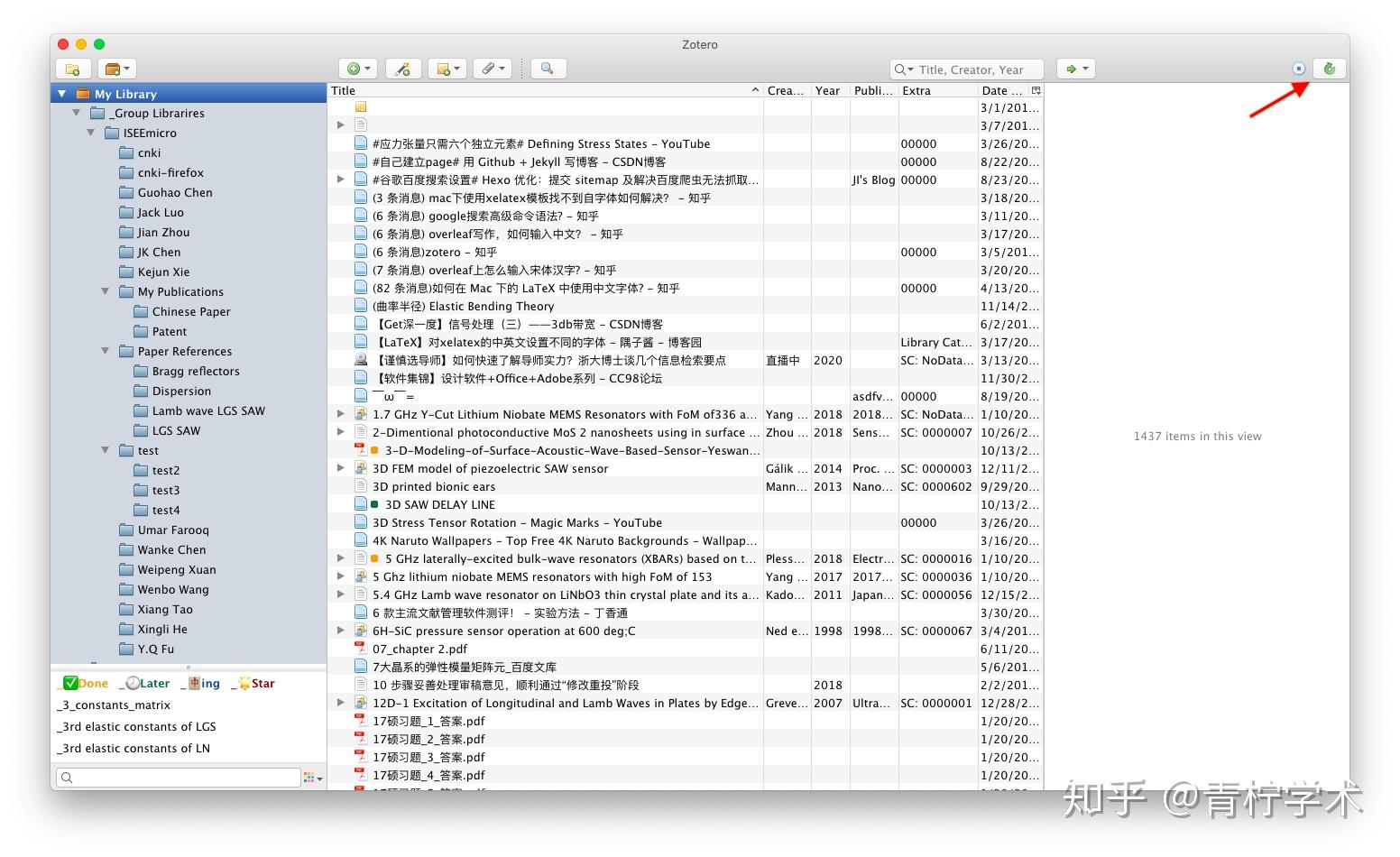Click the New Collection toolbar icon
Image resolution: width=1400 pixels, height=857 pixels.
click(73, 69)
